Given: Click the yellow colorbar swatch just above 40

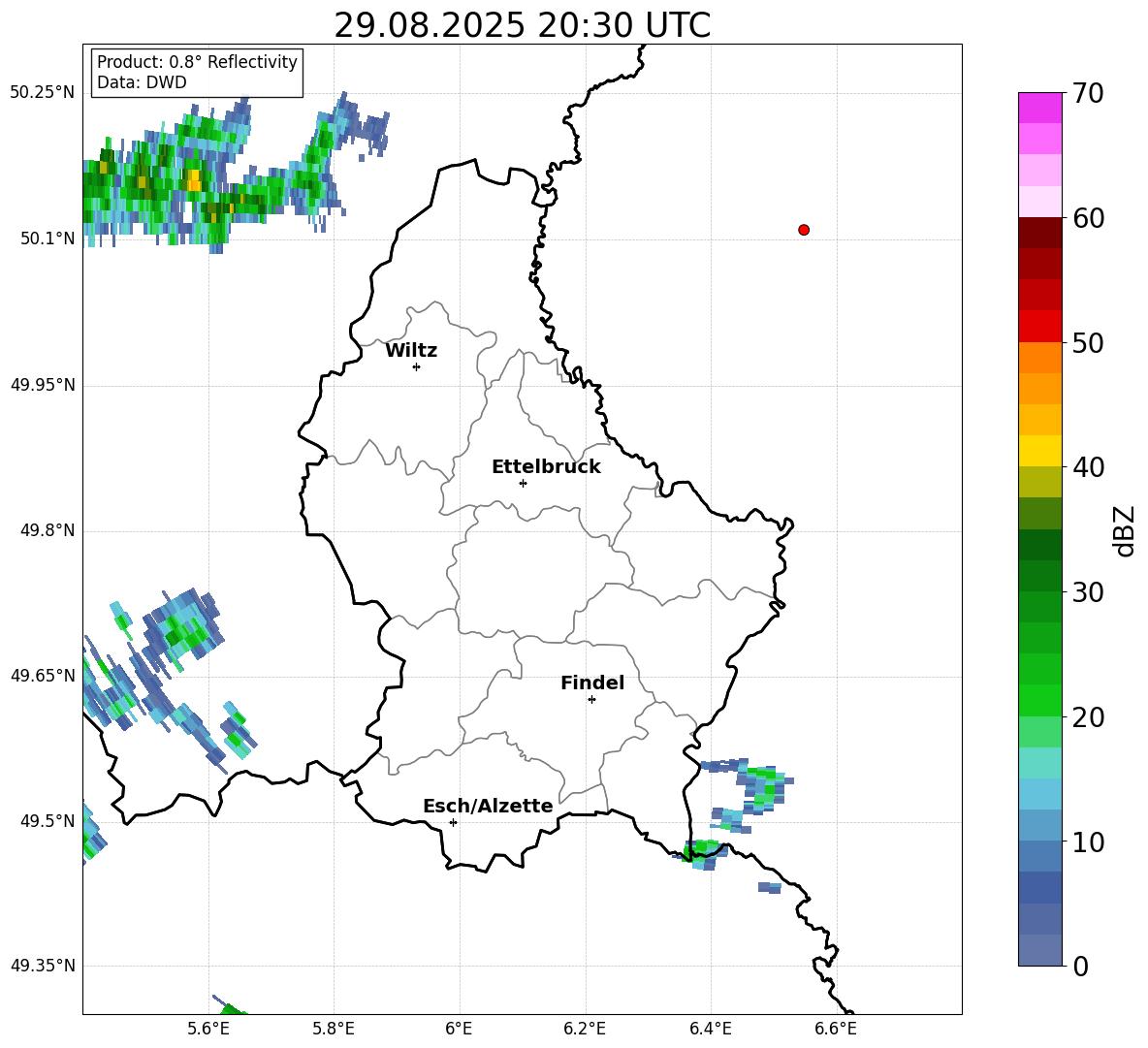Looking at the screenshot, I should pyautogui.click(x=1039, y=451).
